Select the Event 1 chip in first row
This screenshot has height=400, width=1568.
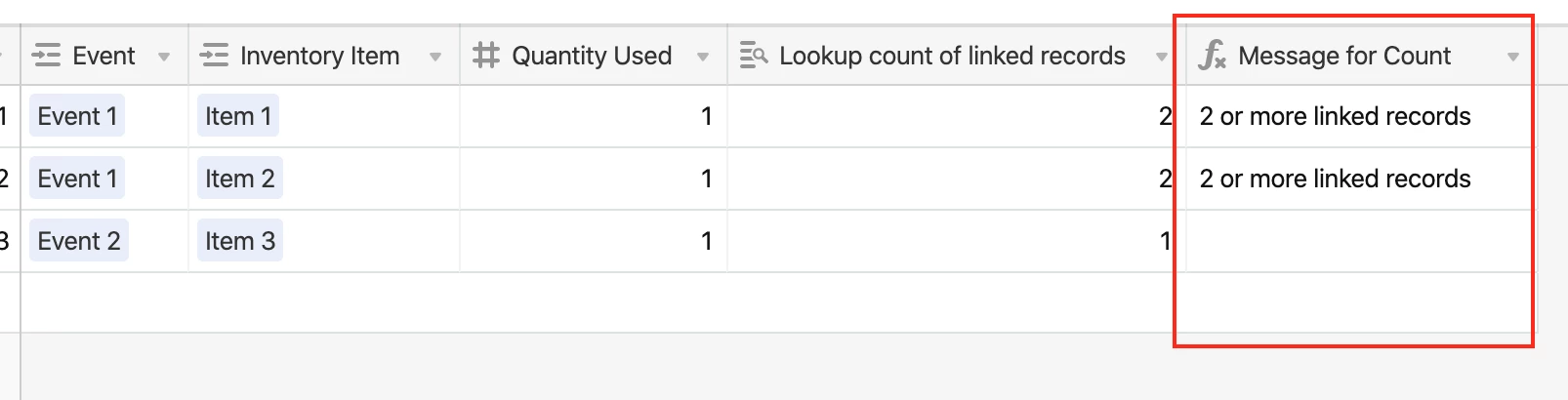coord(77,116)
